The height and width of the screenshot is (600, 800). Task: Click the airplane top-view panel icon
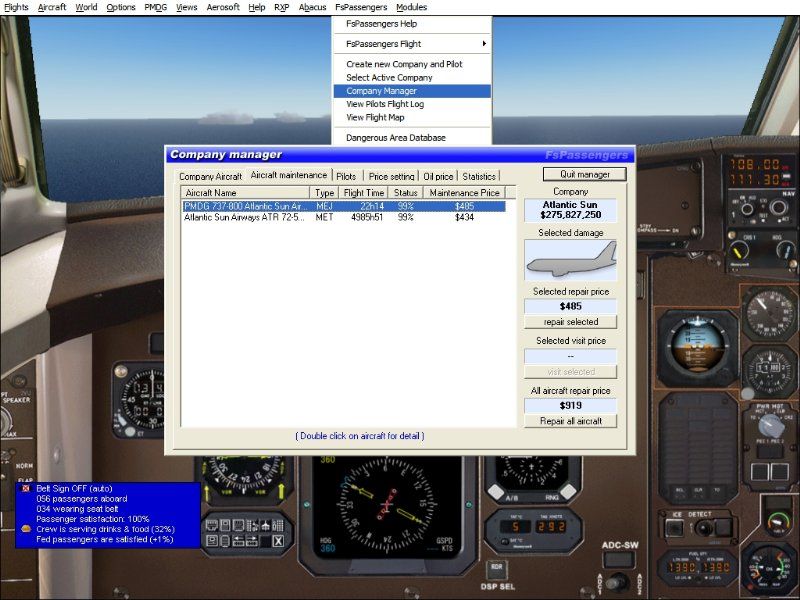pos(265,525)
